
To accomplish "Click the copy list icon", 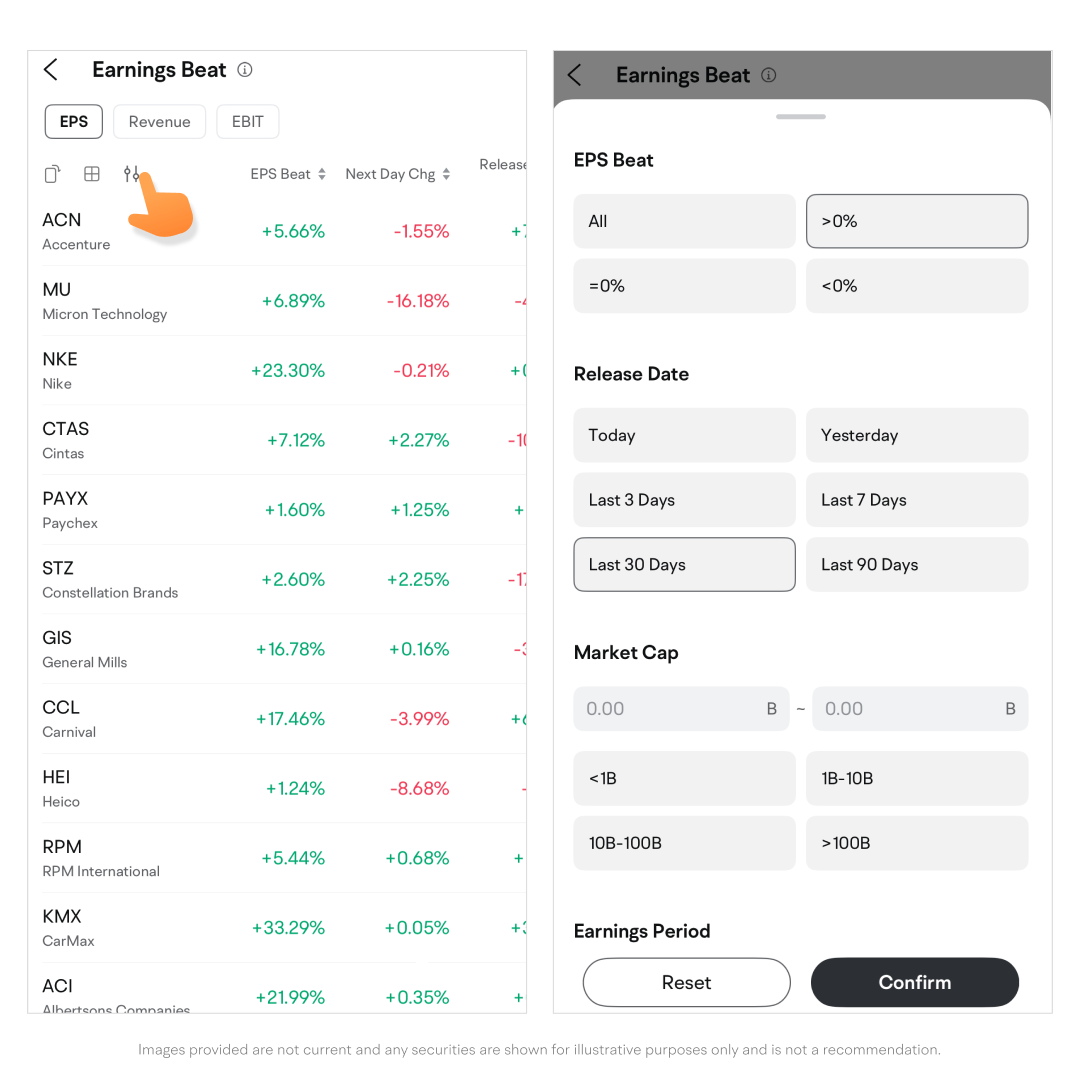I will 53,174.
